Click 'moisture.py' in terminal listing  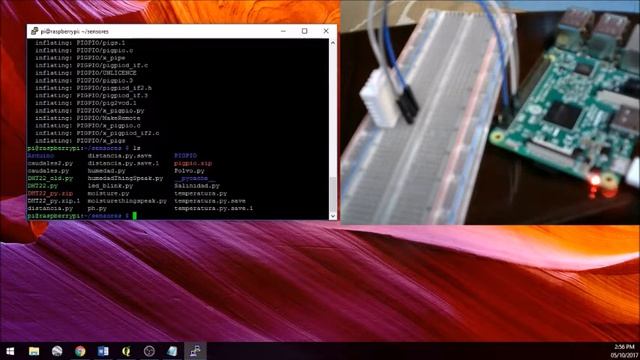tap(108, 193)
